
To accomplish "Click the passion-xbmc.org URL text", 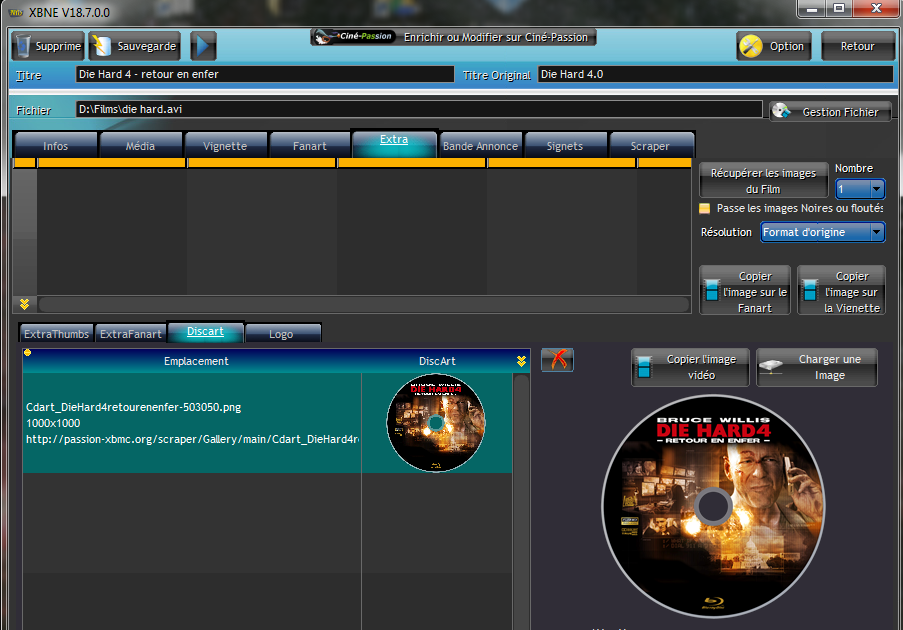I will pyautogui.click(x=192, y=439).
